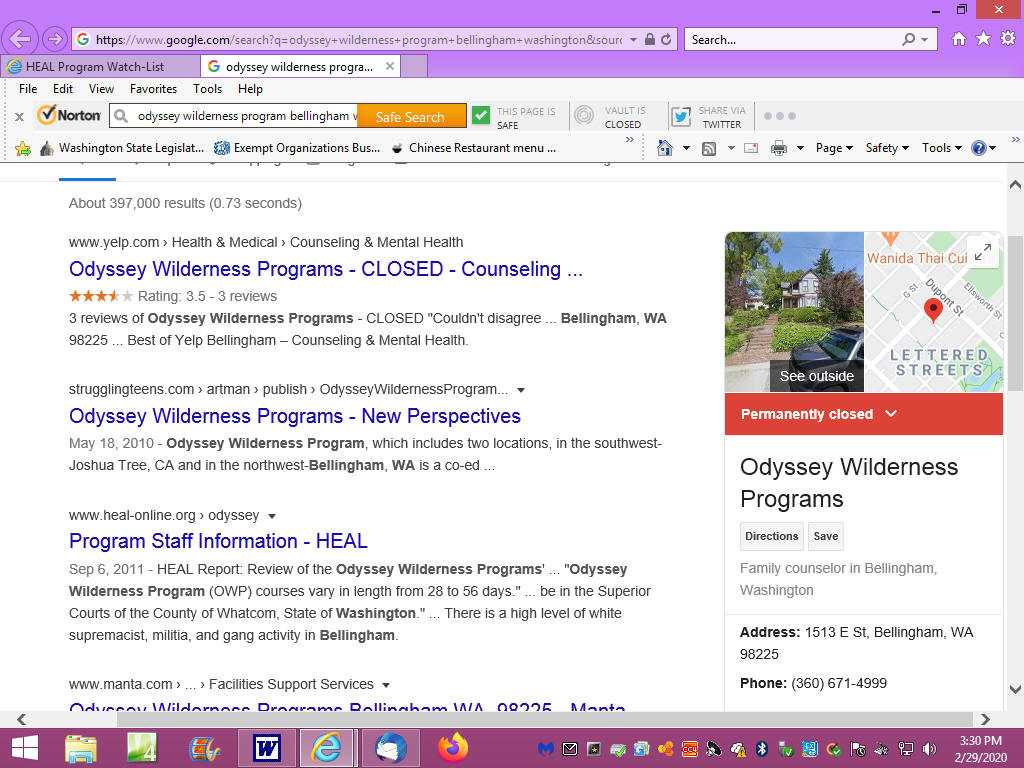Switch to the HEAL Program Watch-List tab
This screenshot has height=768, width=1024.
(101, 67)
